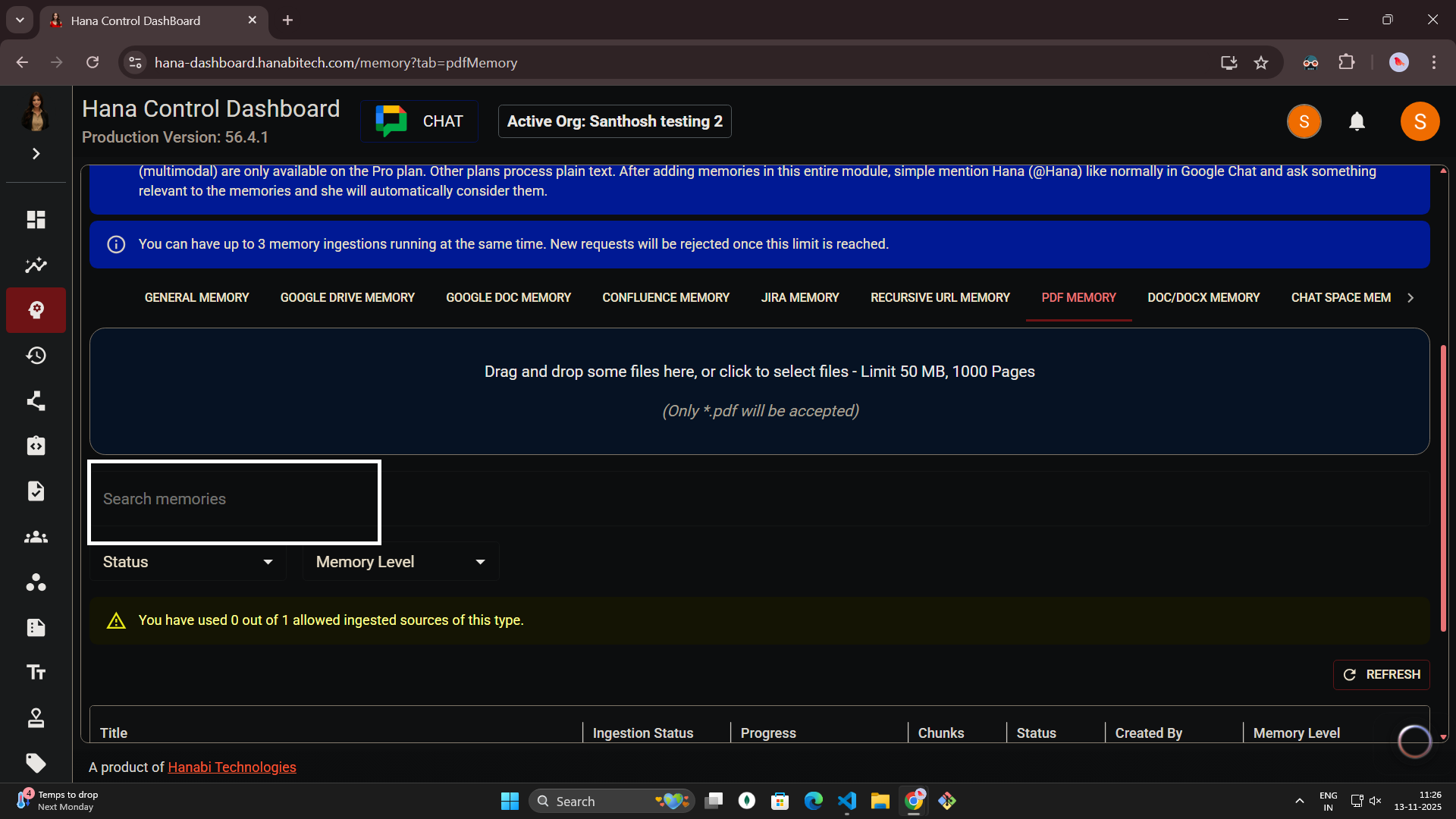Open the Status filter dropdown
1456x819 pixels.
pyautogui.click(x=187, y=561)
